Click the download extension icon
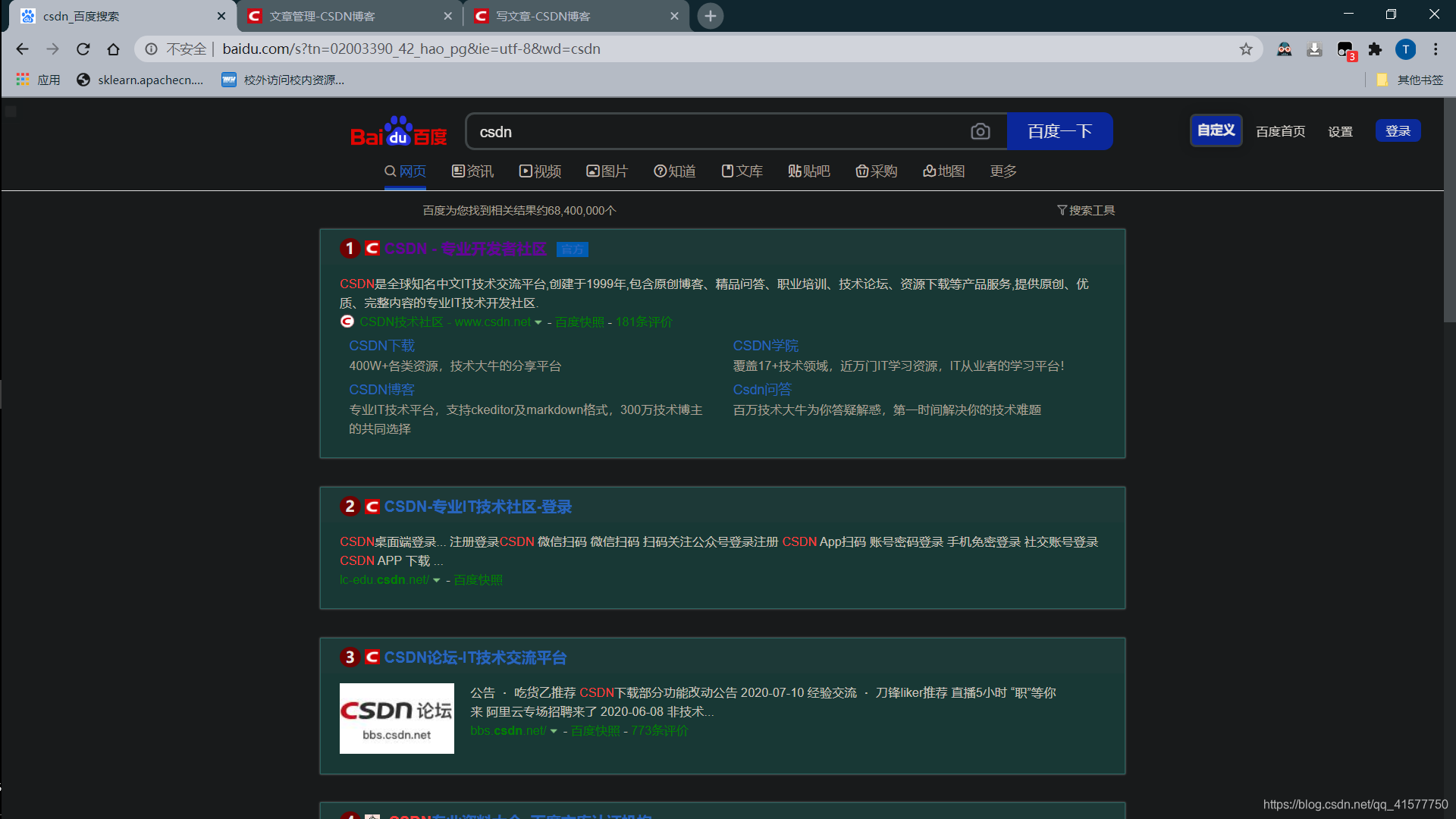 [1314, 49]
